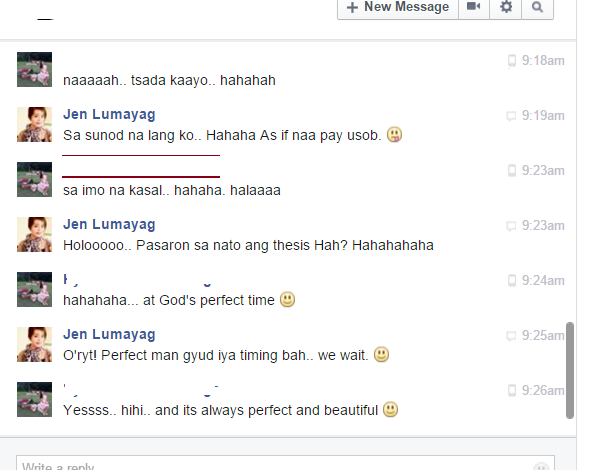Open the emoji picker in the reply box
The image size is (615, 470).
click(541, 466)
